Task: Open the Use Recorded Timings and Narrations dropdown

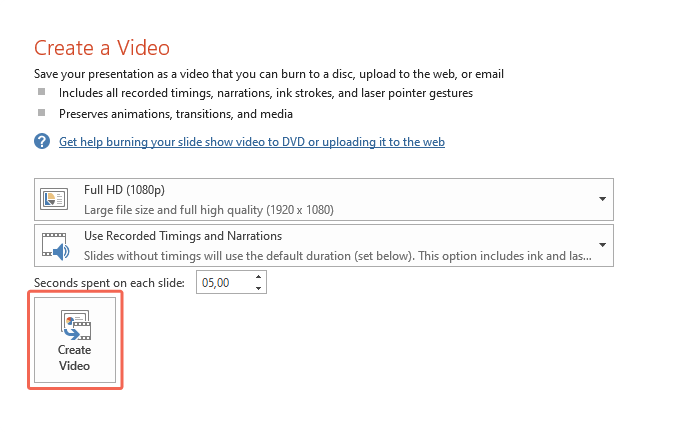Action: pos(324,245)
